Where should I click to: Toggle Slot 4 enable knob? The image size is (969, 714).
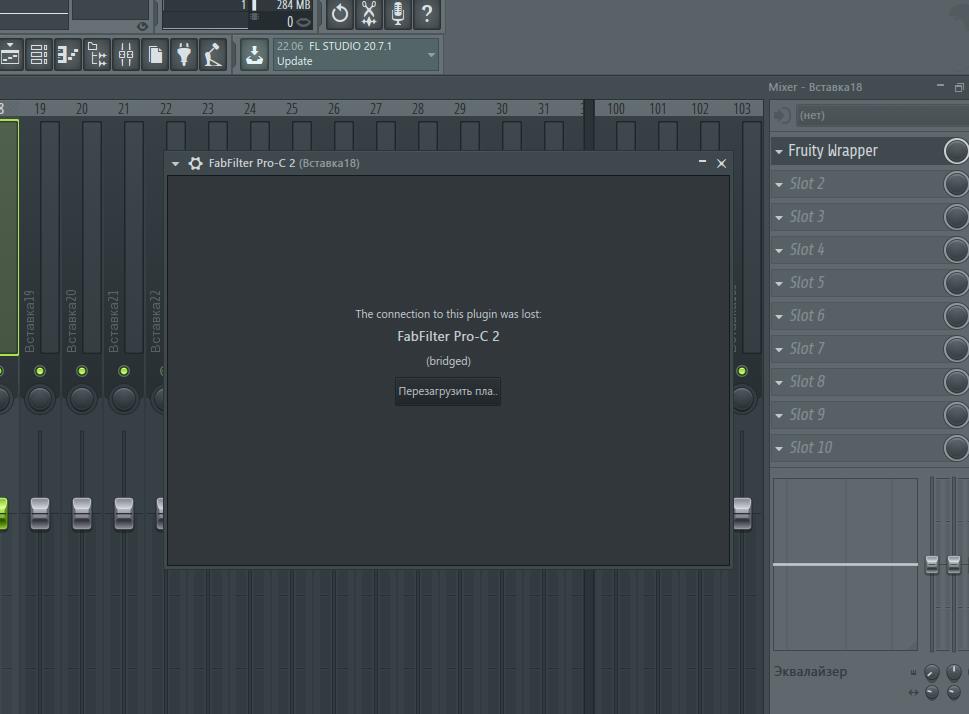click(x=956, y=250)
